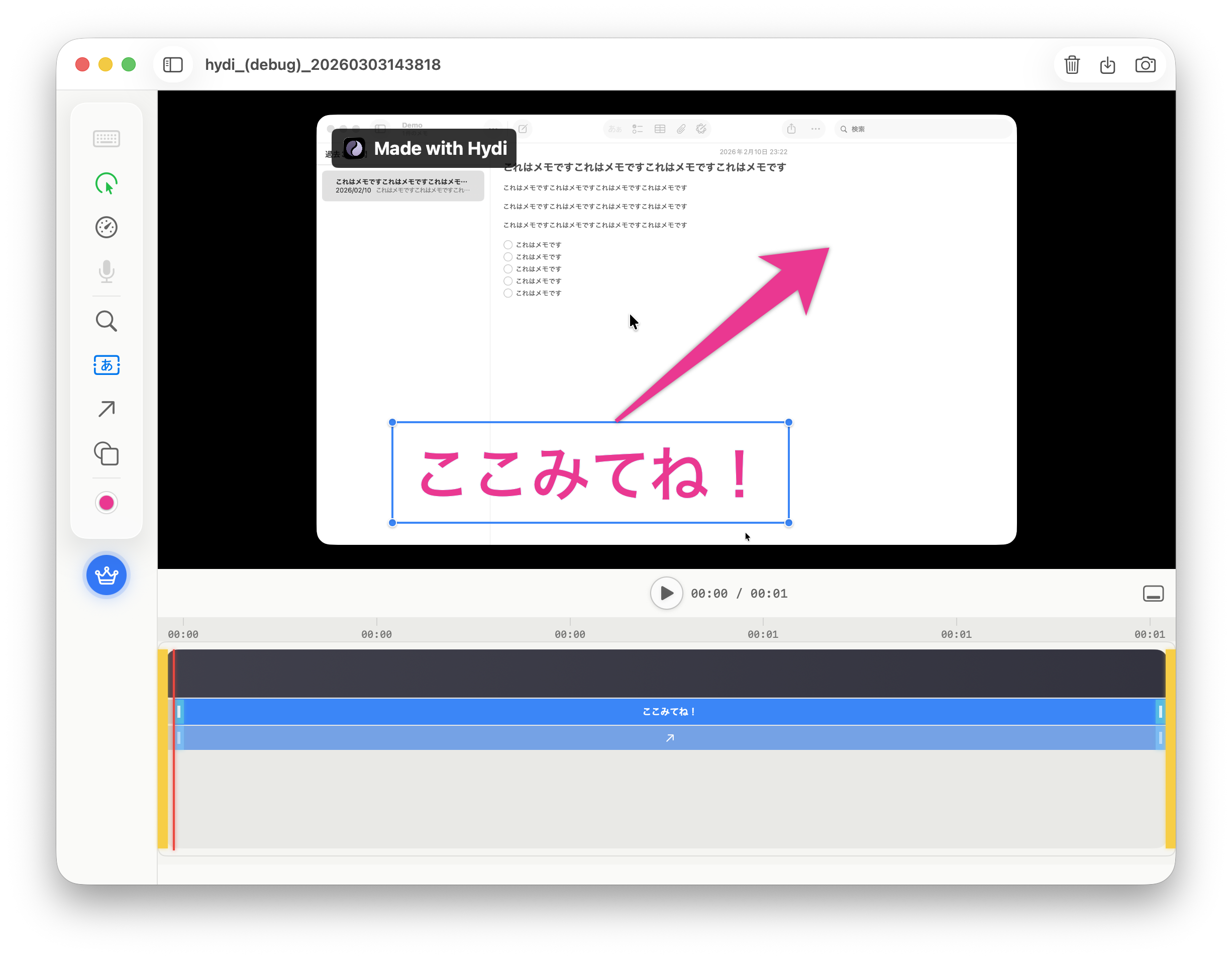Select the ここみてね！ clip in the timeline
Screen dimensions: 1232x959
click(669, 711)
